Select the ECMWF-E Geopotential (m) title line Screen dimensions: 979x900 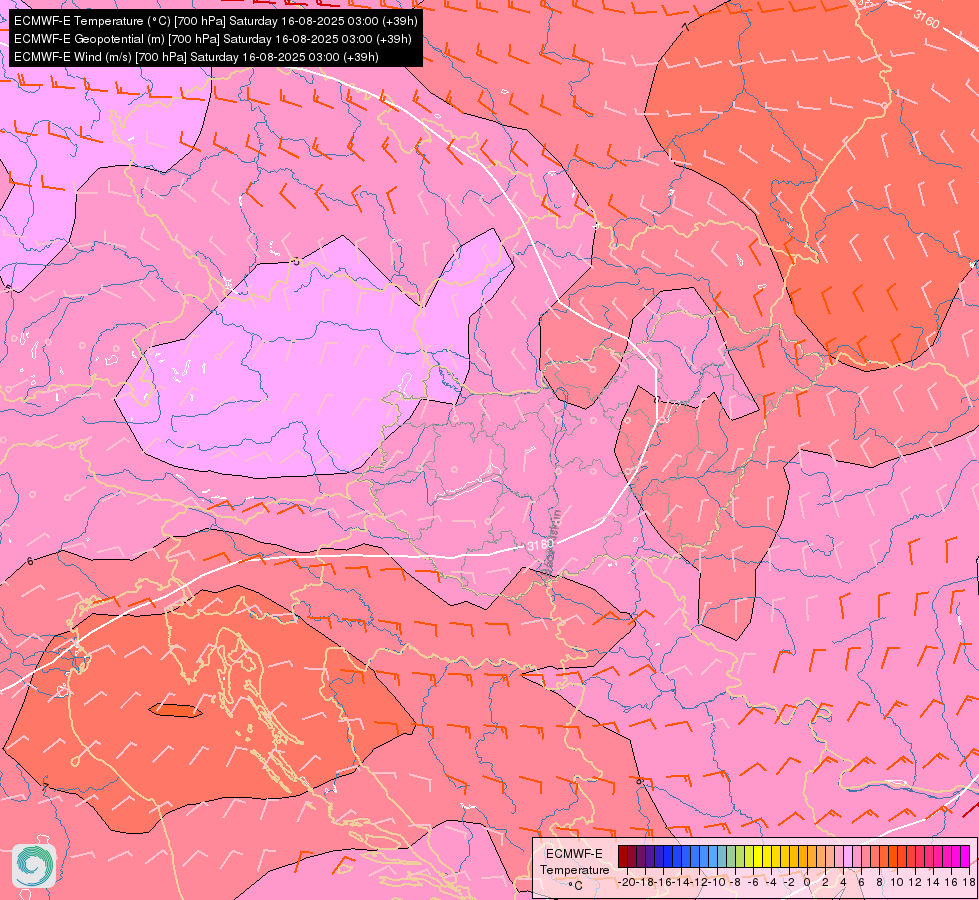212,39
